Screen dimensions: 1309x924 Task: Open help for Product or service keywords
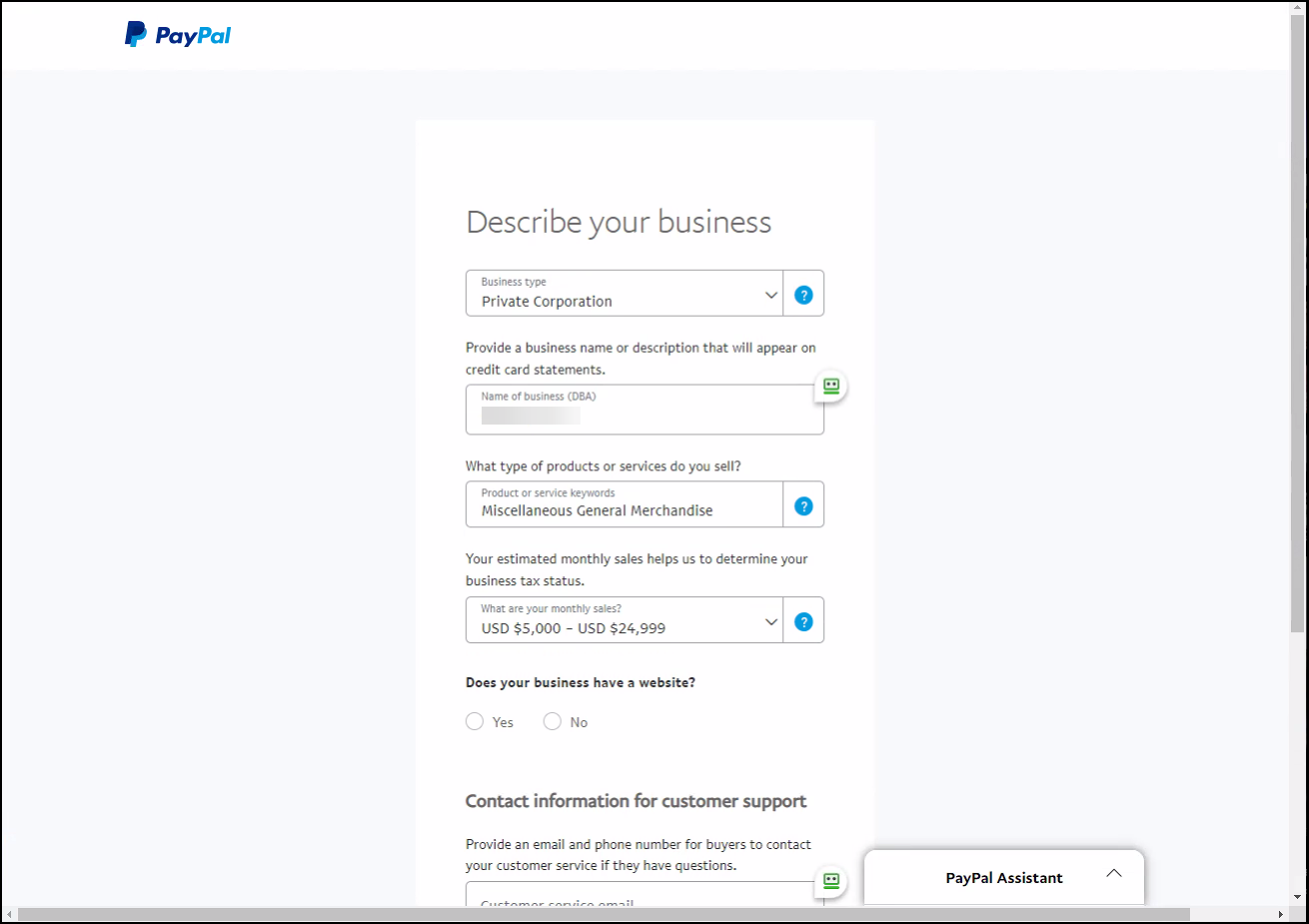point(803,506)
